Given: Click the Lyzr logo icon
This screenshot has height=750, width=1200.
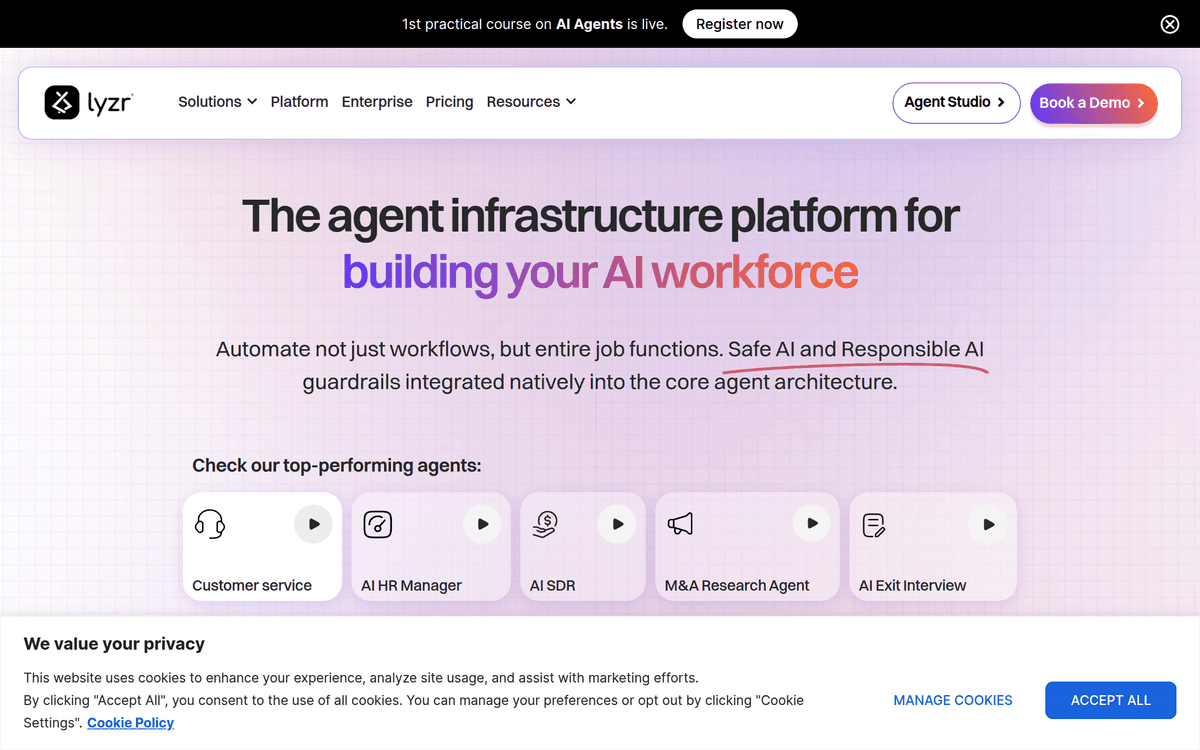Looking at the screenshot, I should click(x=62, y=102).
